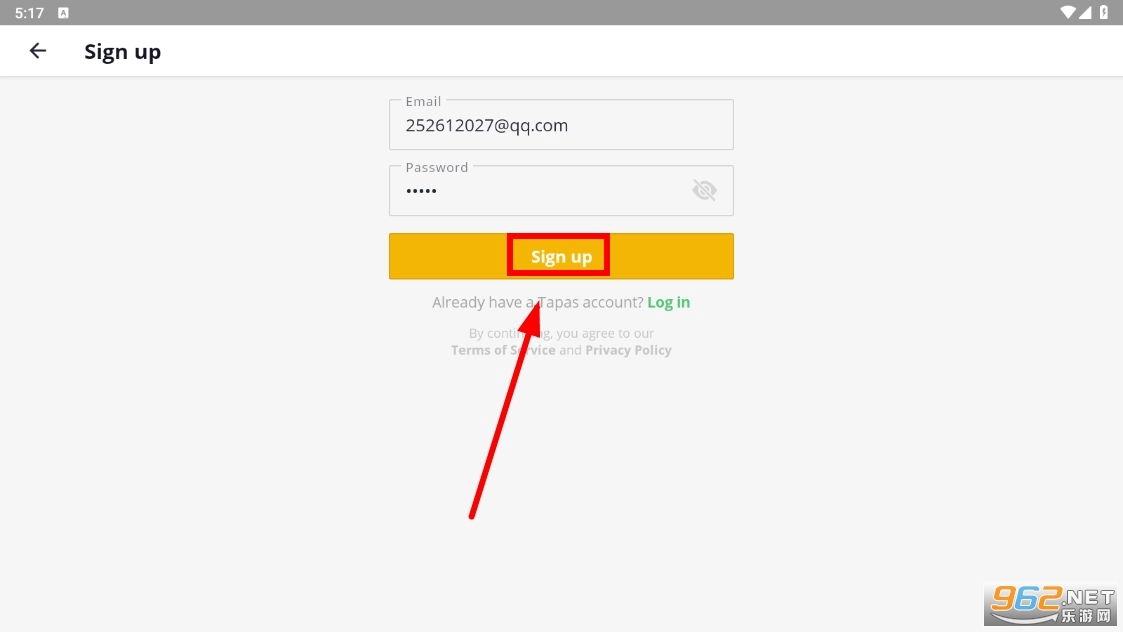This screenshot has height=632, width=1123.
Task: Open the Terms of Service link
Action: pyautogui.click(x=503, y=350)
